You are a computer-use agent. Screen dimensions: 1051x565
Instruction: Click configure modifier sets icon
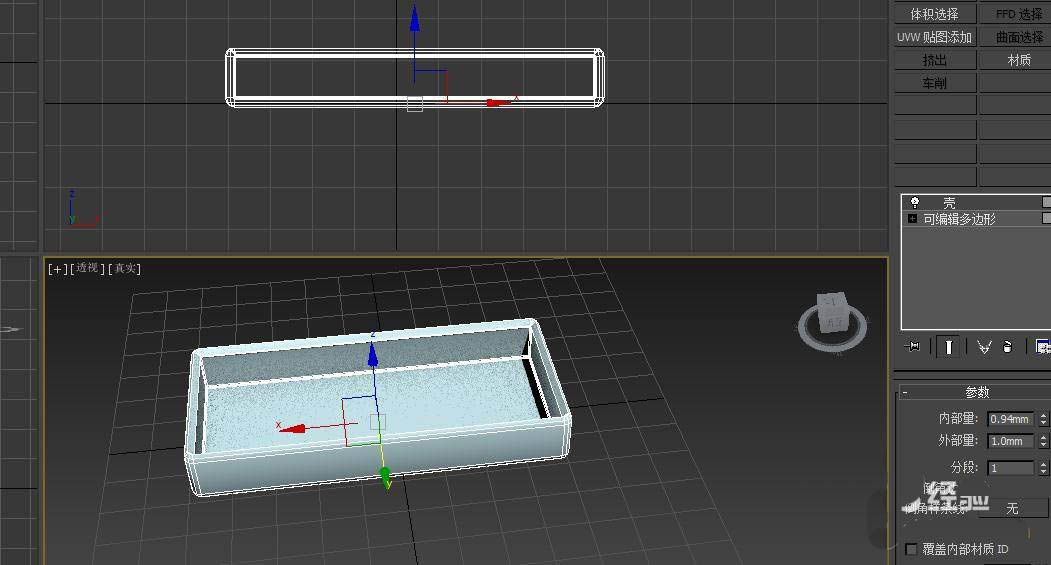coord(1043,347)
